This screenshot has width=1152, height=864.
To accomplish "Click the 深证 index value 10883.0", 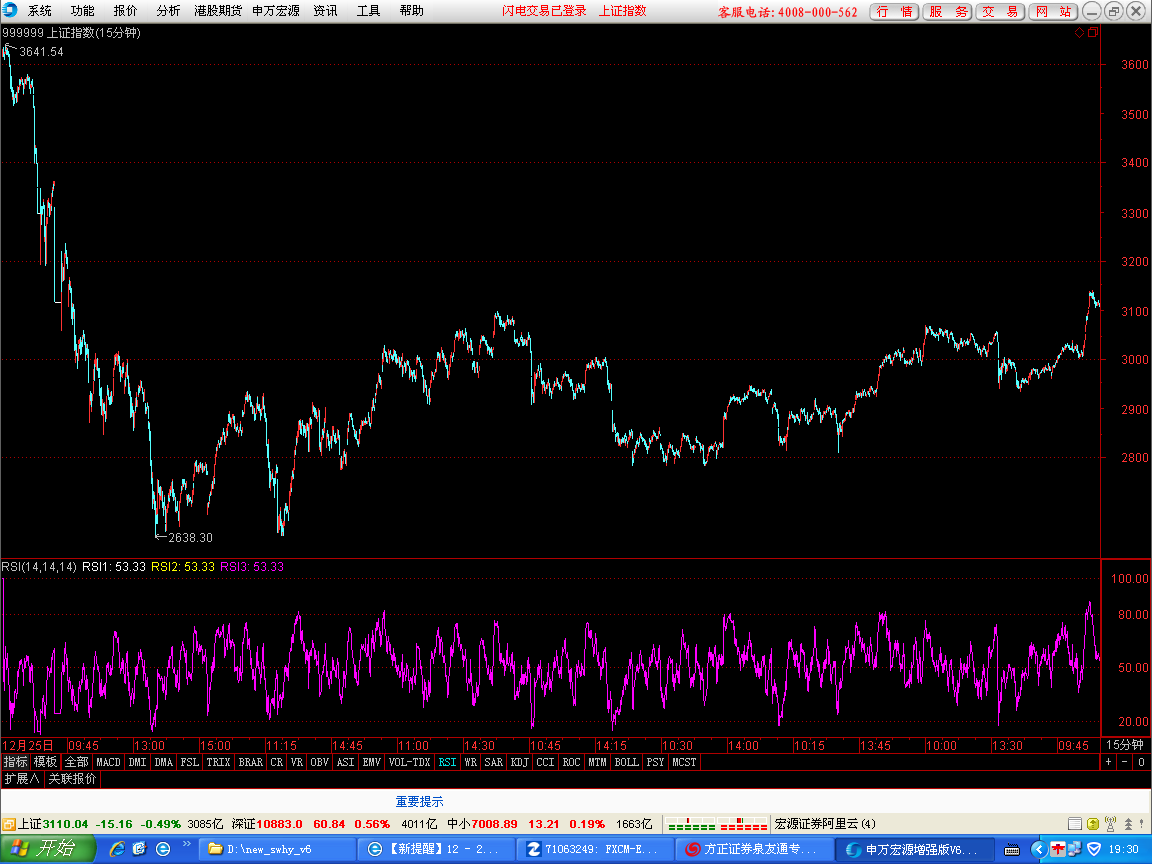I will pyautogui.click(x=279, y=824).
